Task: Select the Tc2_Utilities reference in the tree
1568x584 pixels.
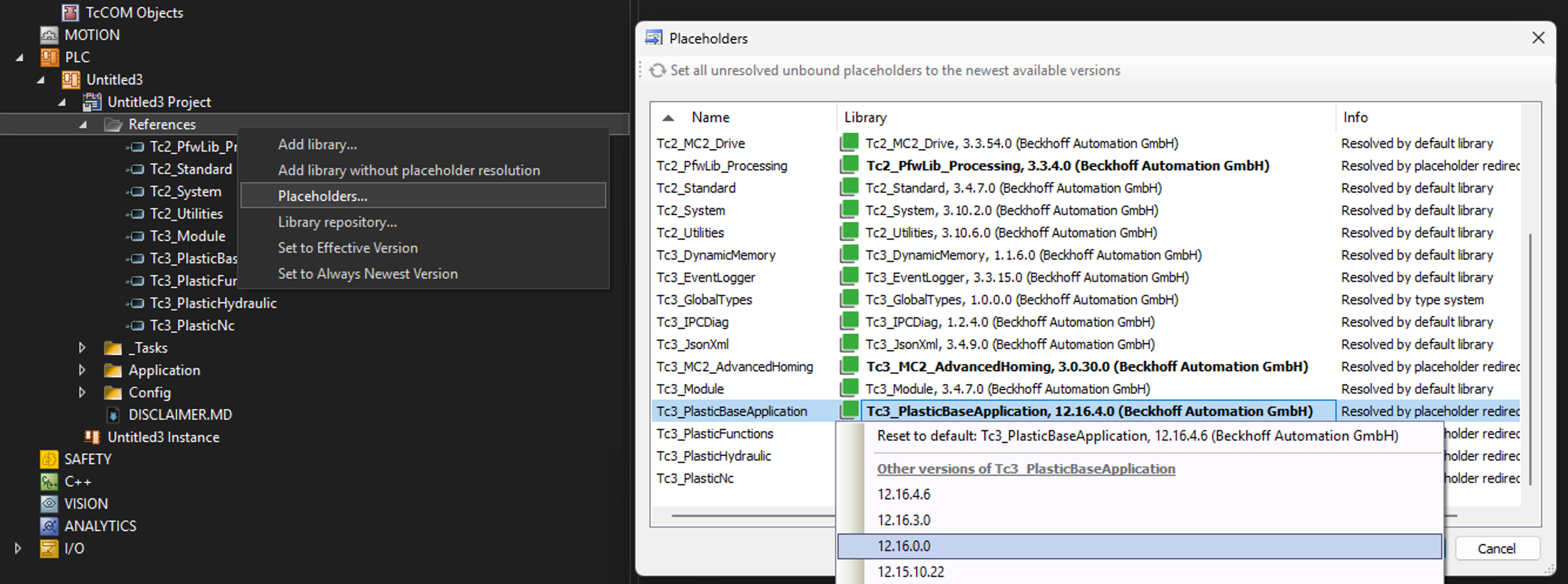Action: pyautogui.click(x=186, y=214)
